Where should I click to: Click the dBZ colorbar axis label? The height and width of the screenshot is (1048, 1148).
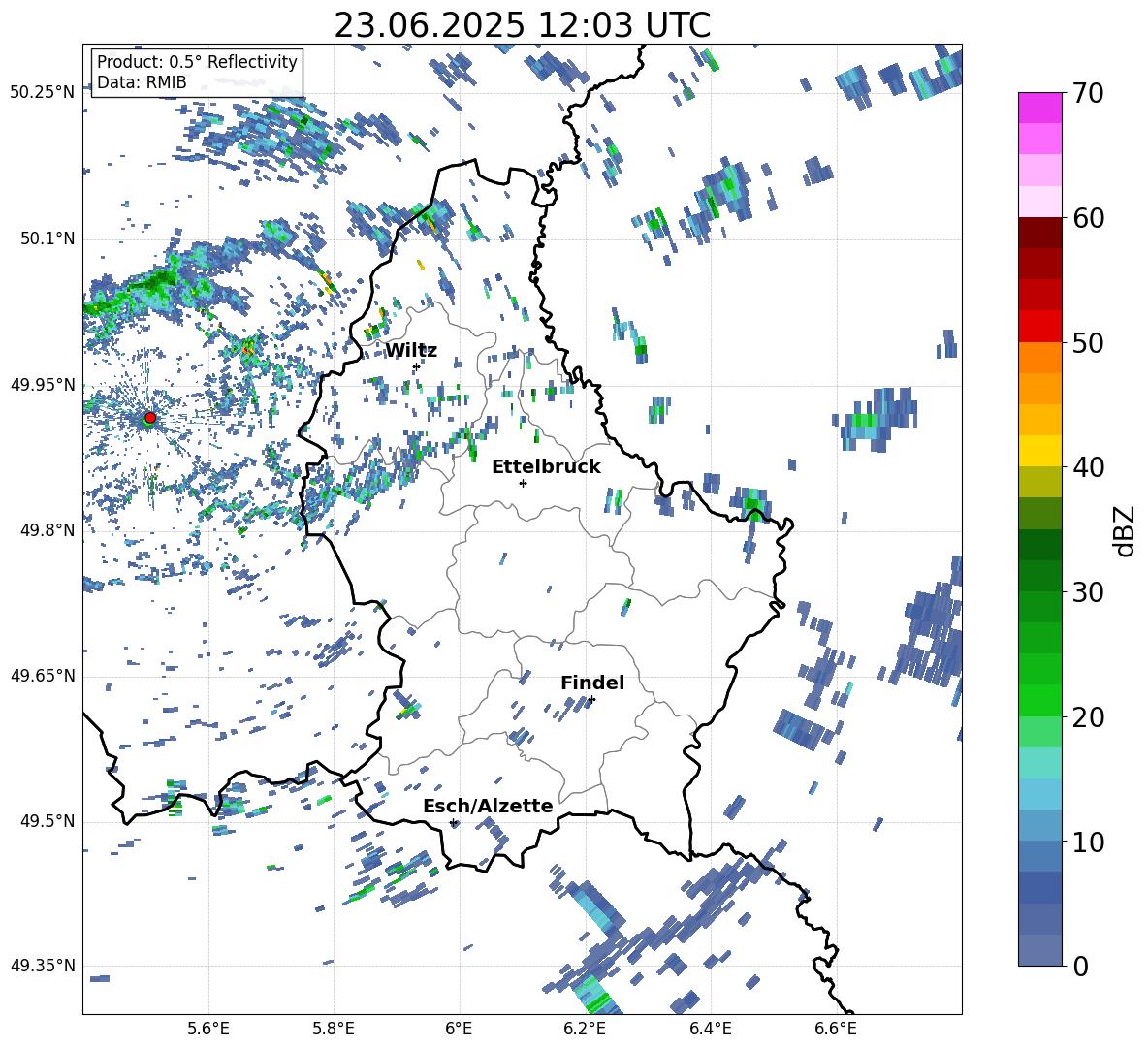pos(1125,530)
